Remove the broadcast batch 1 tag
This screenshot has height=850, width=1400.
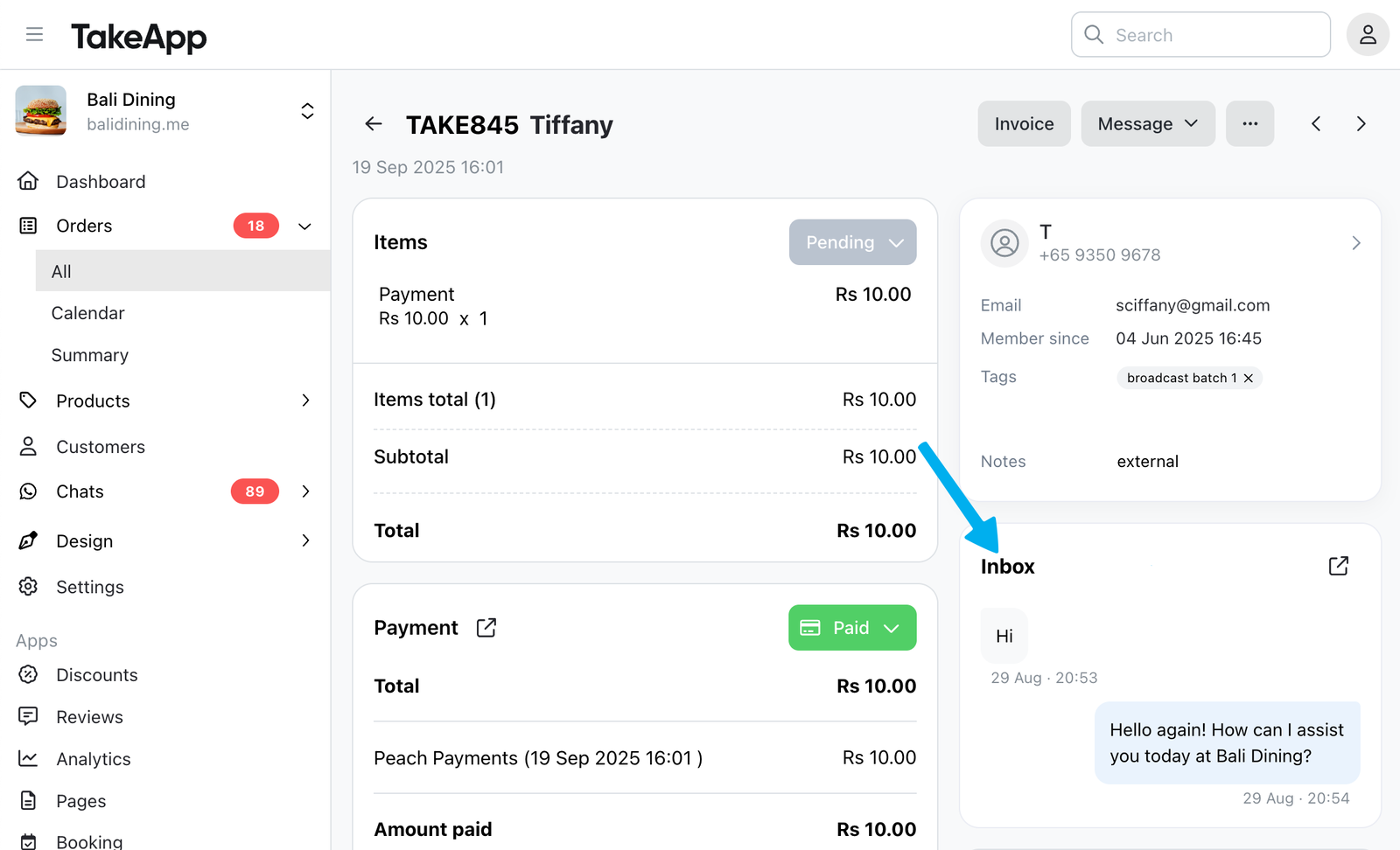click(x=1249, y=378)
